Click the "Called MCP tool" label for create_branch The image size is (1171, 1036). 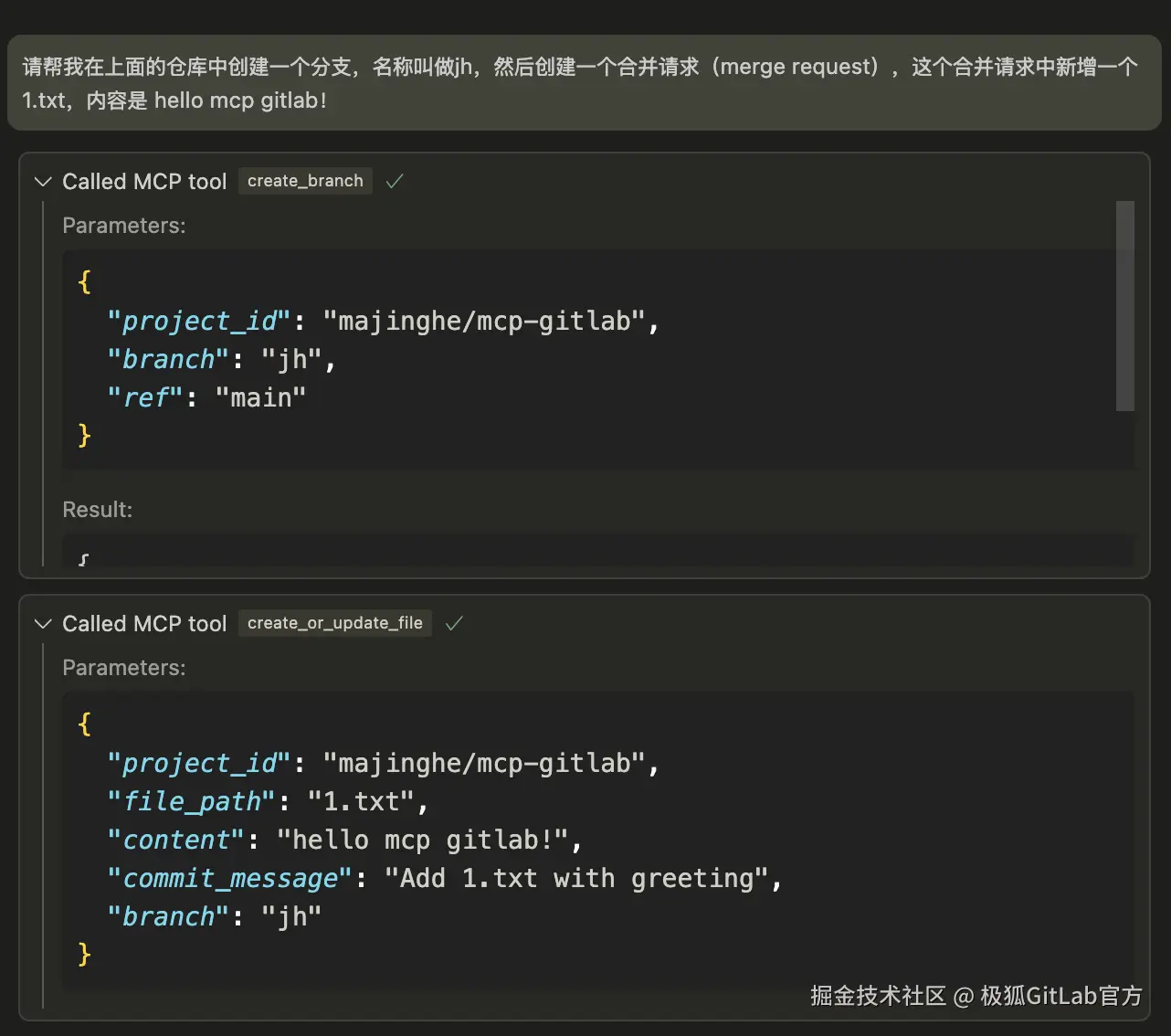(144, 182)
